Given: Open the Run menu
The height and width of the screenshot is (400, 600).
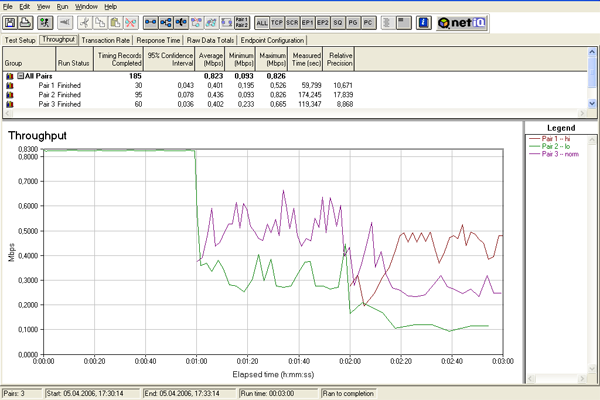Looking at the screenshot, I should 62,7.
